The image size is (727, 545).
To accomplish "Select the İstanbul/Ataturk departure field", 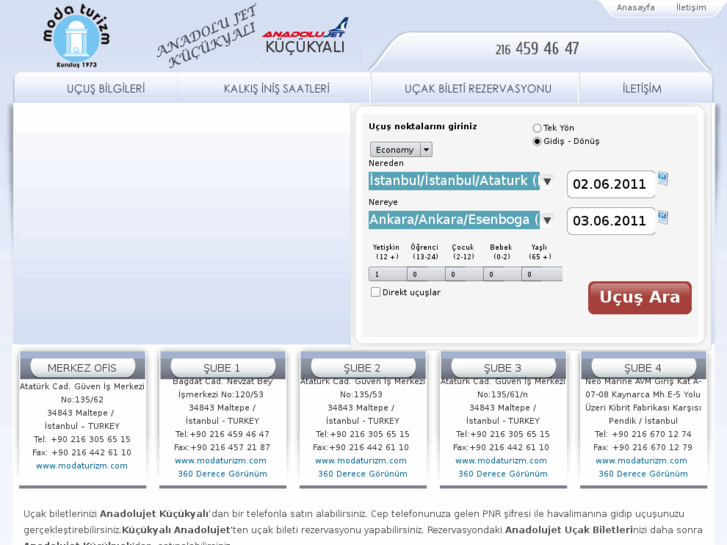I will (x=454, y=180).
